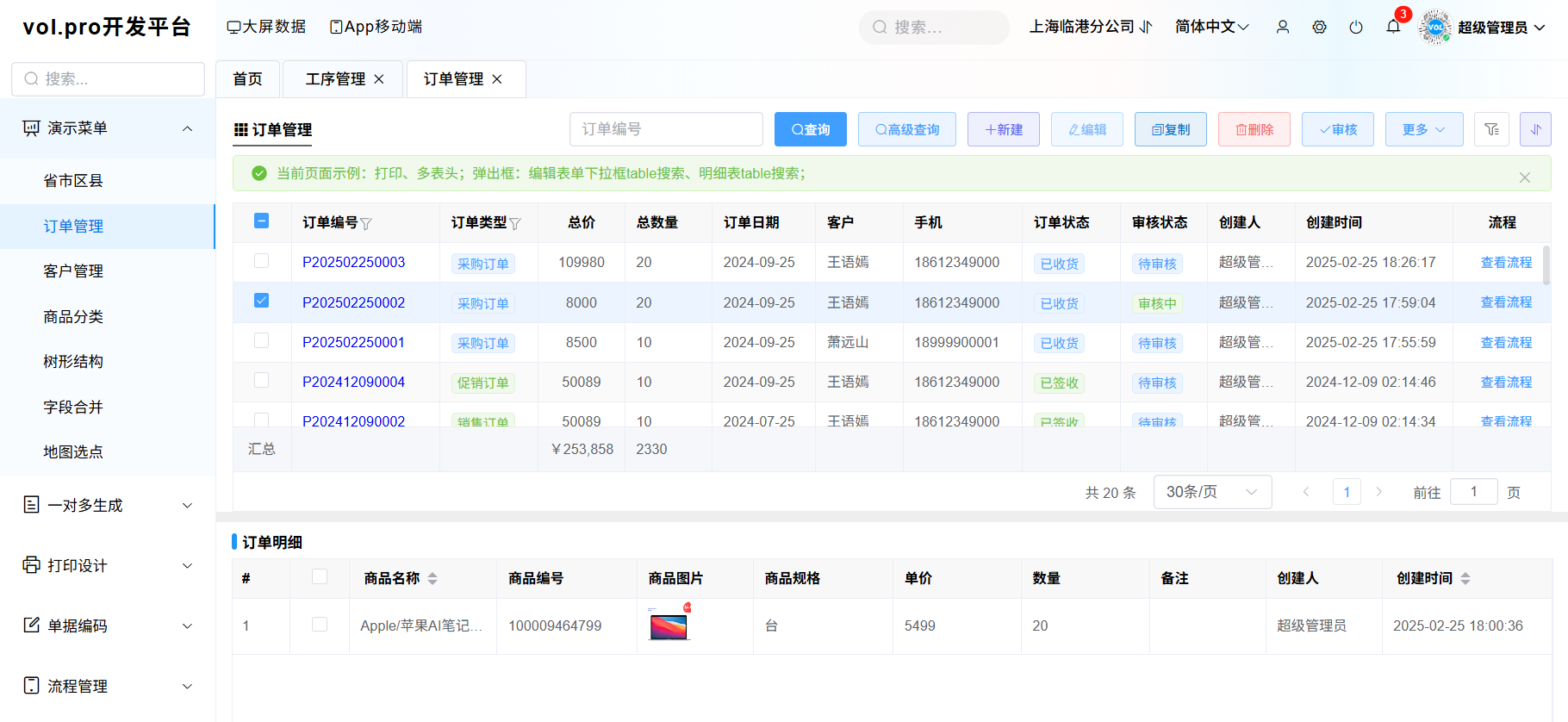This screenshot has height=722, width=1568.
Task: Dismiss the green info banner
Action: (x=1524, y=177)
